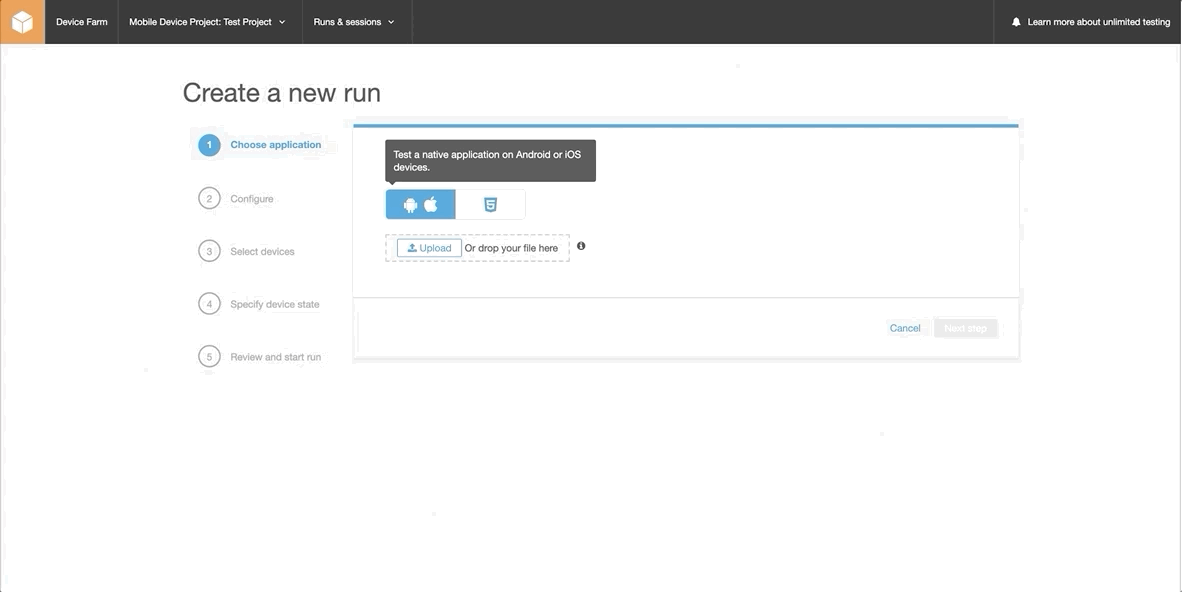Select the Android and iOS native app toggle

pyautogui.click(x=421, y=204)
